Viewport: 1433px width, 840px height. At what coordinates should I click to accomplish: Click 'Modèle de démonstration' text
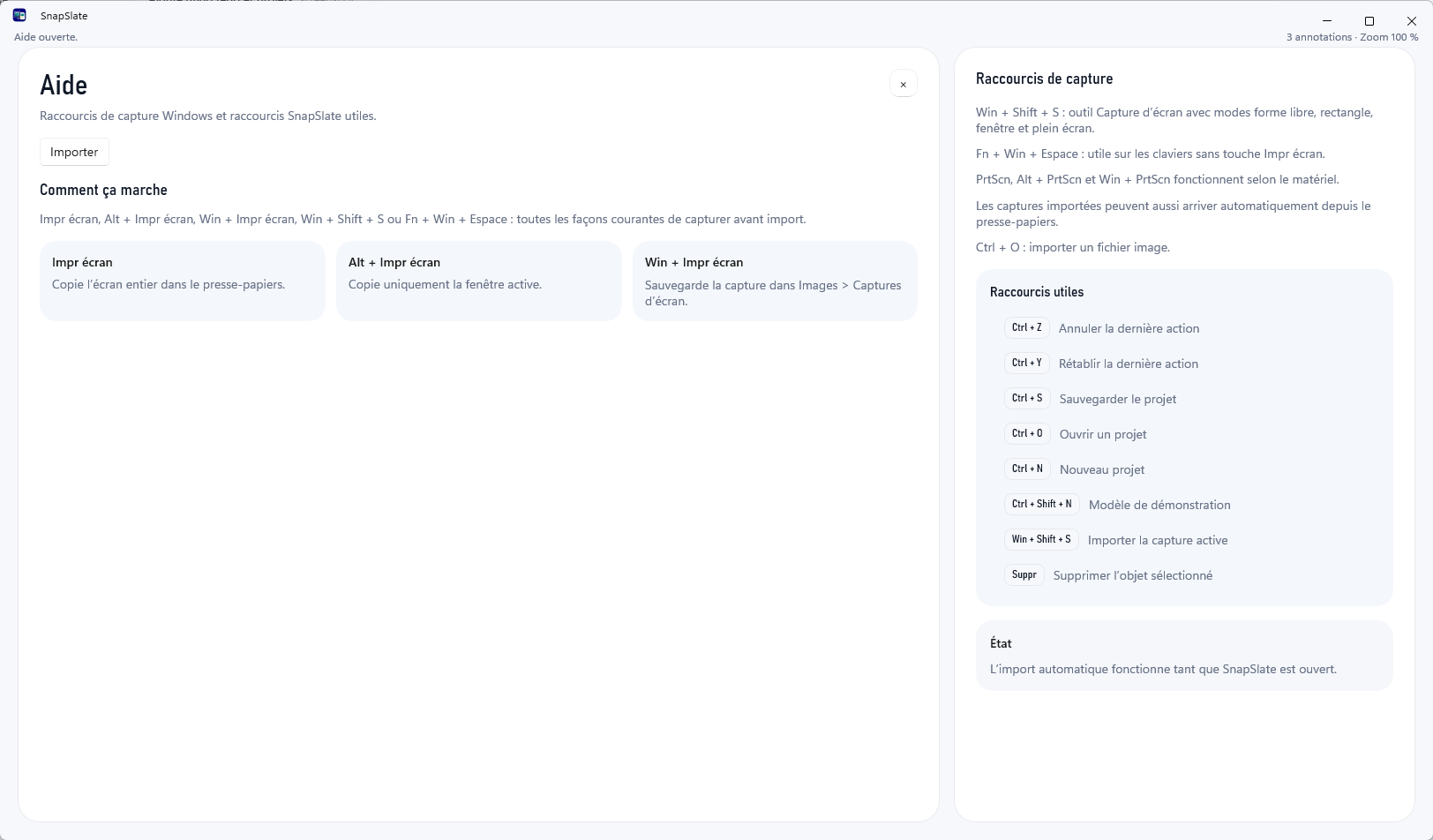click(x=1159, y=505)
